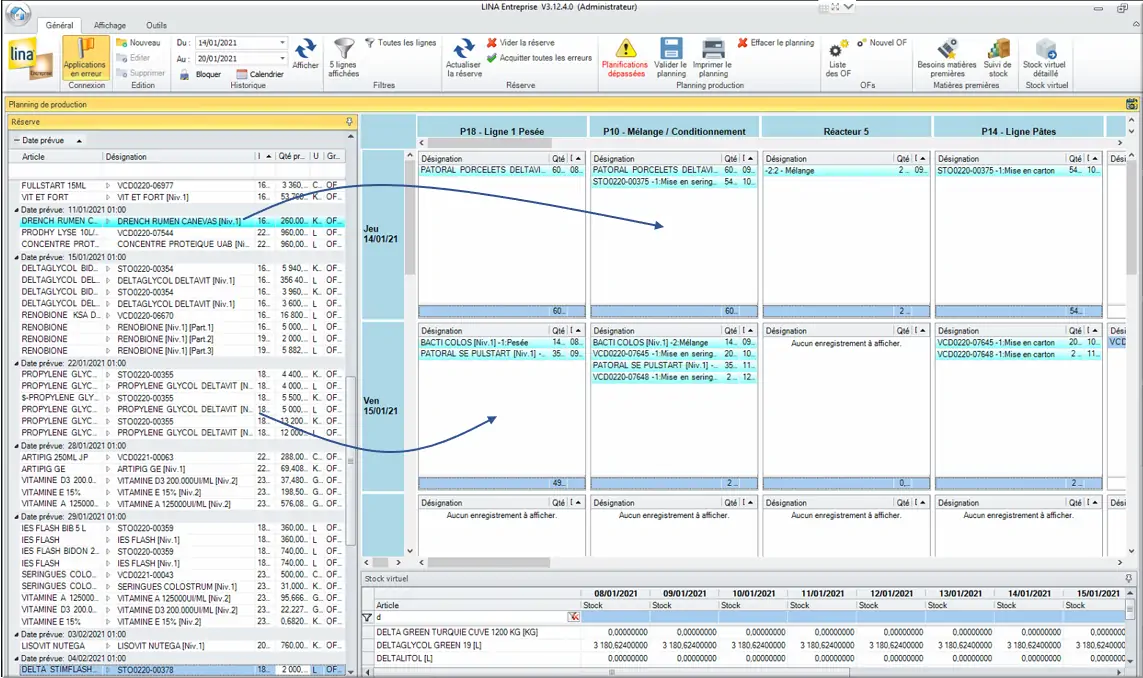
Task: Expand the ARTIPIG GE row details
Action: [x=108, y=469]
